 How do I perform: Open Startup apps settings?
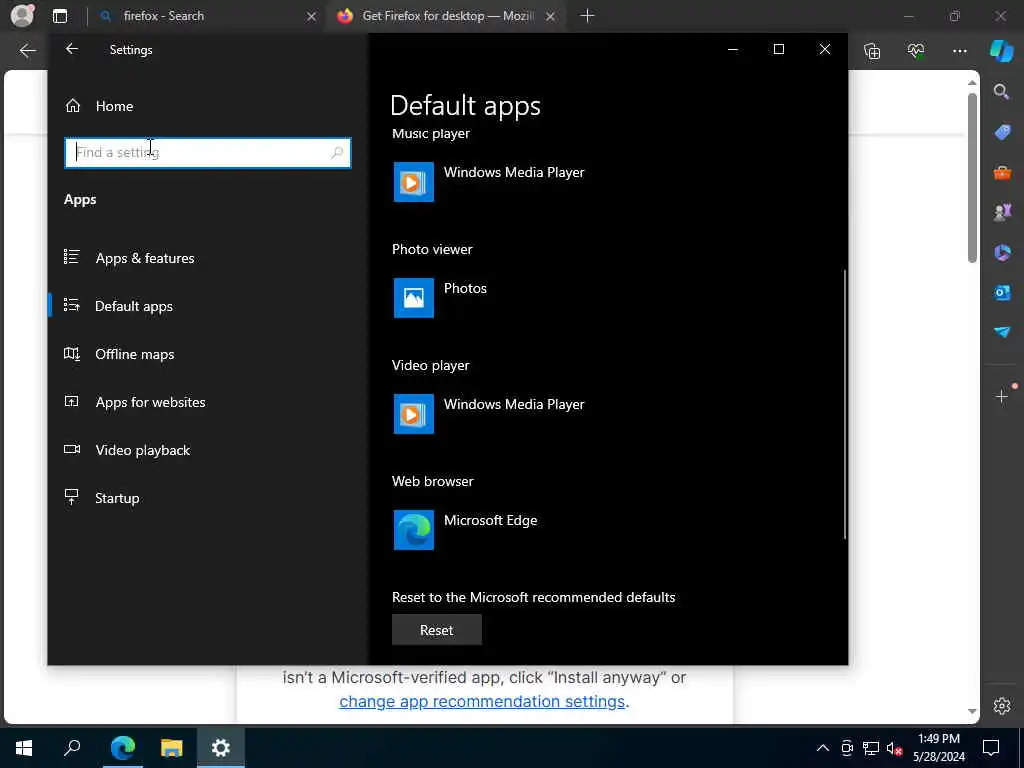point(117,498)
